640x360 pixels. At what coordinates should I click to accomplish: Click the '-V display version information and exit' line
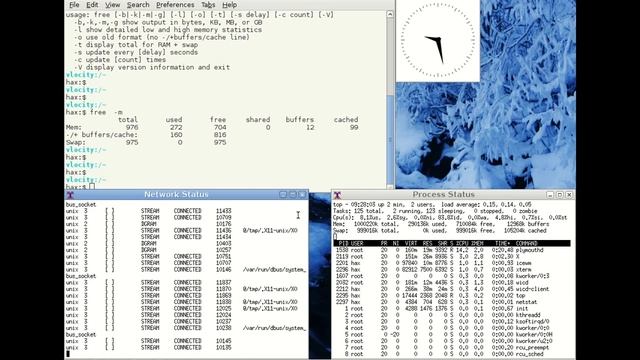click(152, 67)
